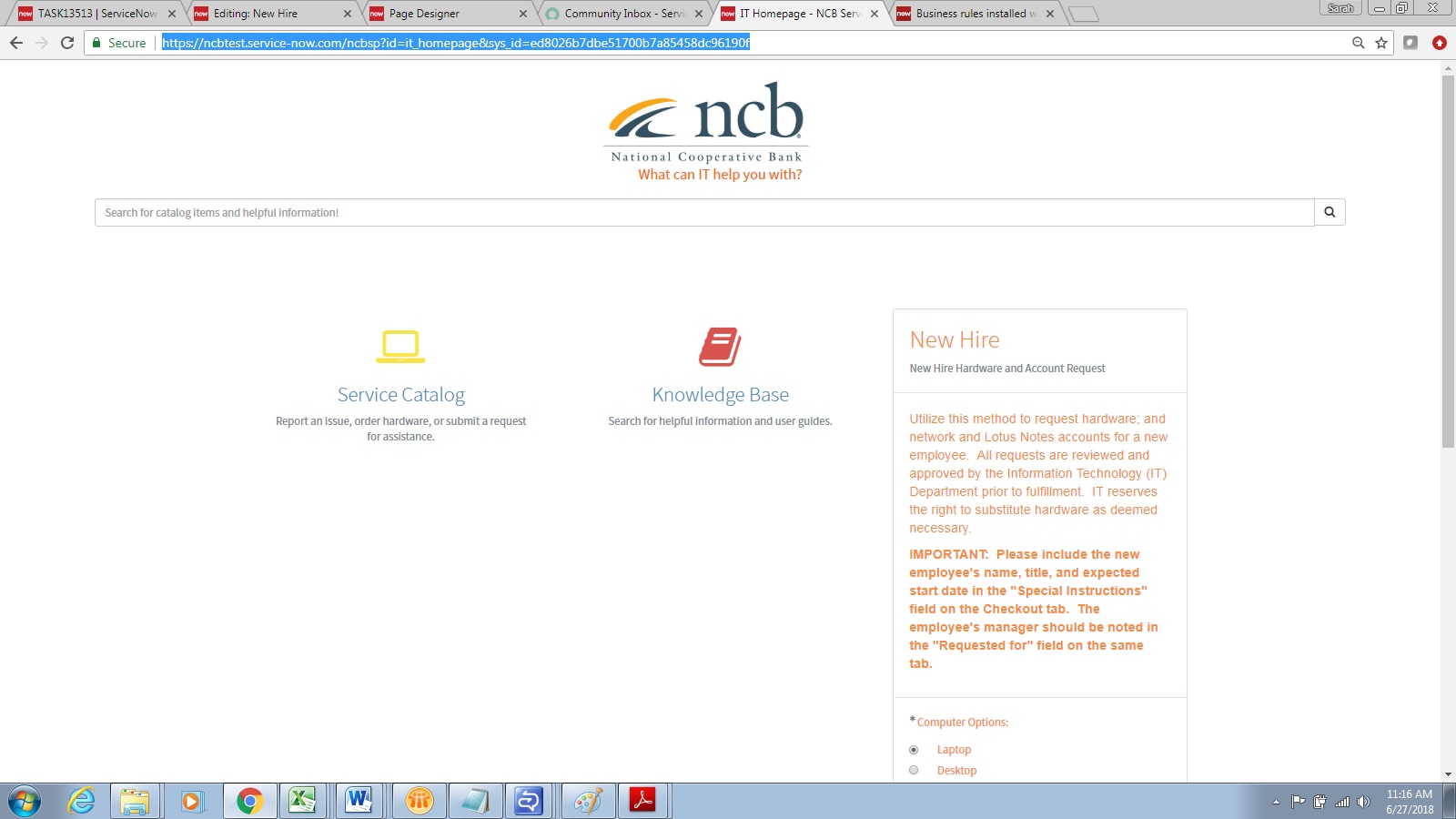Open Paint from the taskbar
The image size is (1456, 819).
(x=588, y=802)
